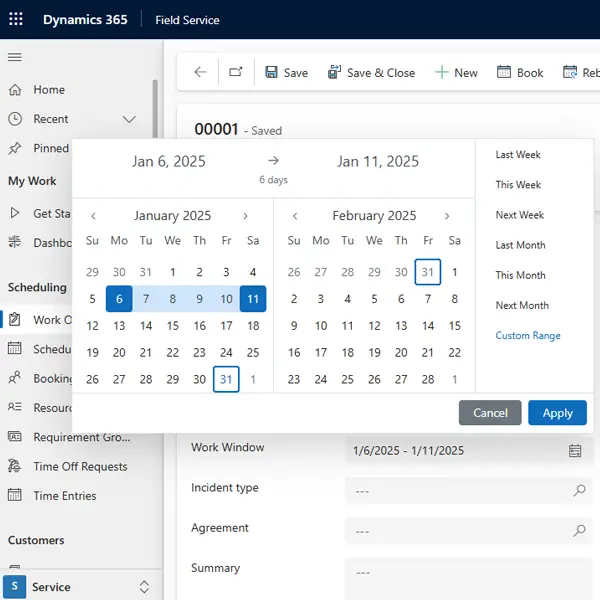The image size is (600, 600).
Task: Click the Save floppy disk icon
Action: coord(271,72)
